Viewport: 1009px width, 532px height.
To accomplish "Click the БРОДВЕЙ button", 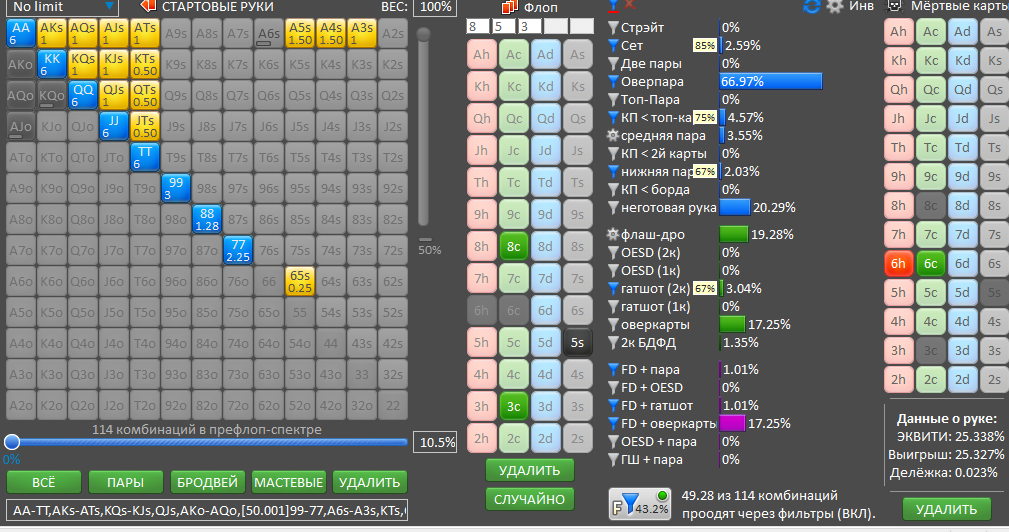I will coord(207,482).
